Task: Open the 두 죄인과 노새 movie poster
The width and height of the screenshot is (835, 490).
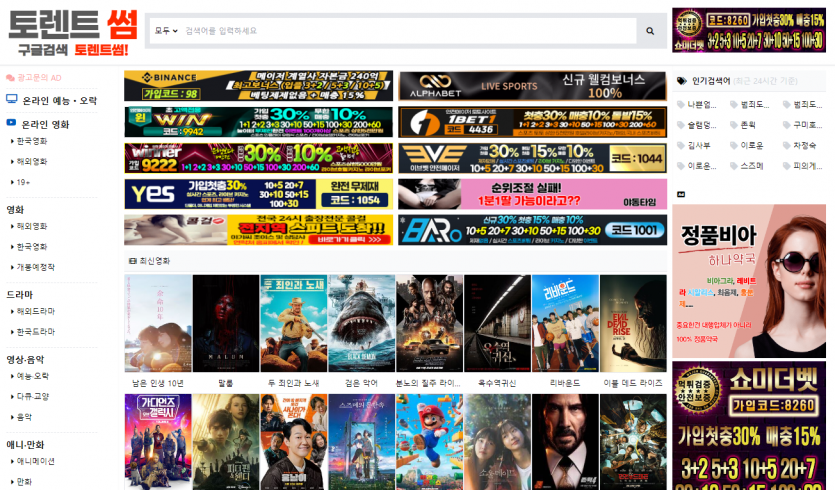Action: click(293, 323)
